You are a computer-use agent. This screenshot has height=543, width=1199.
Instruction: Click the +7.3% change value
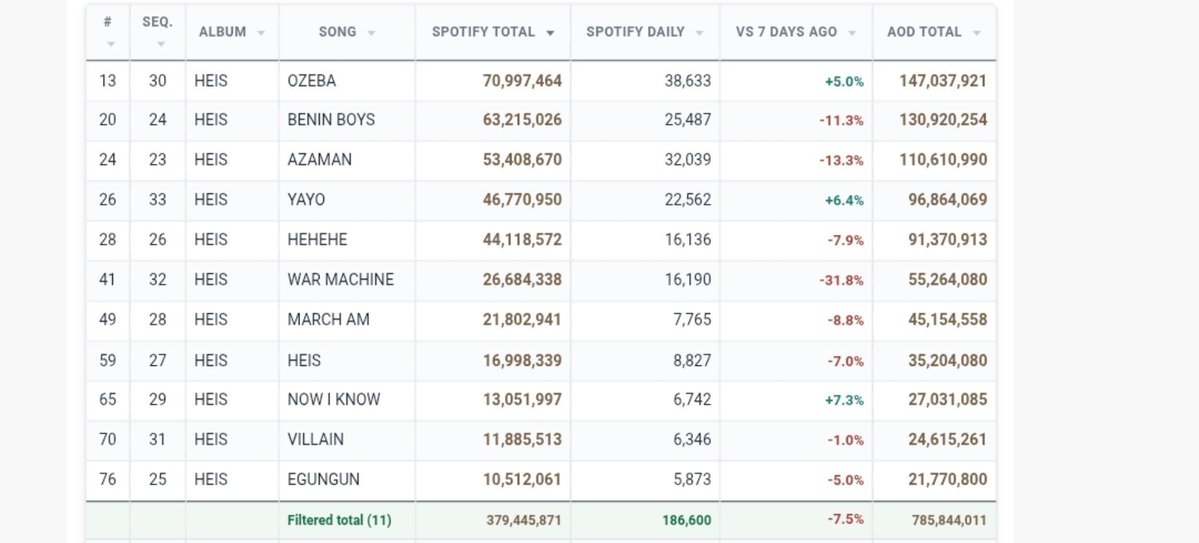coord(844,400)
